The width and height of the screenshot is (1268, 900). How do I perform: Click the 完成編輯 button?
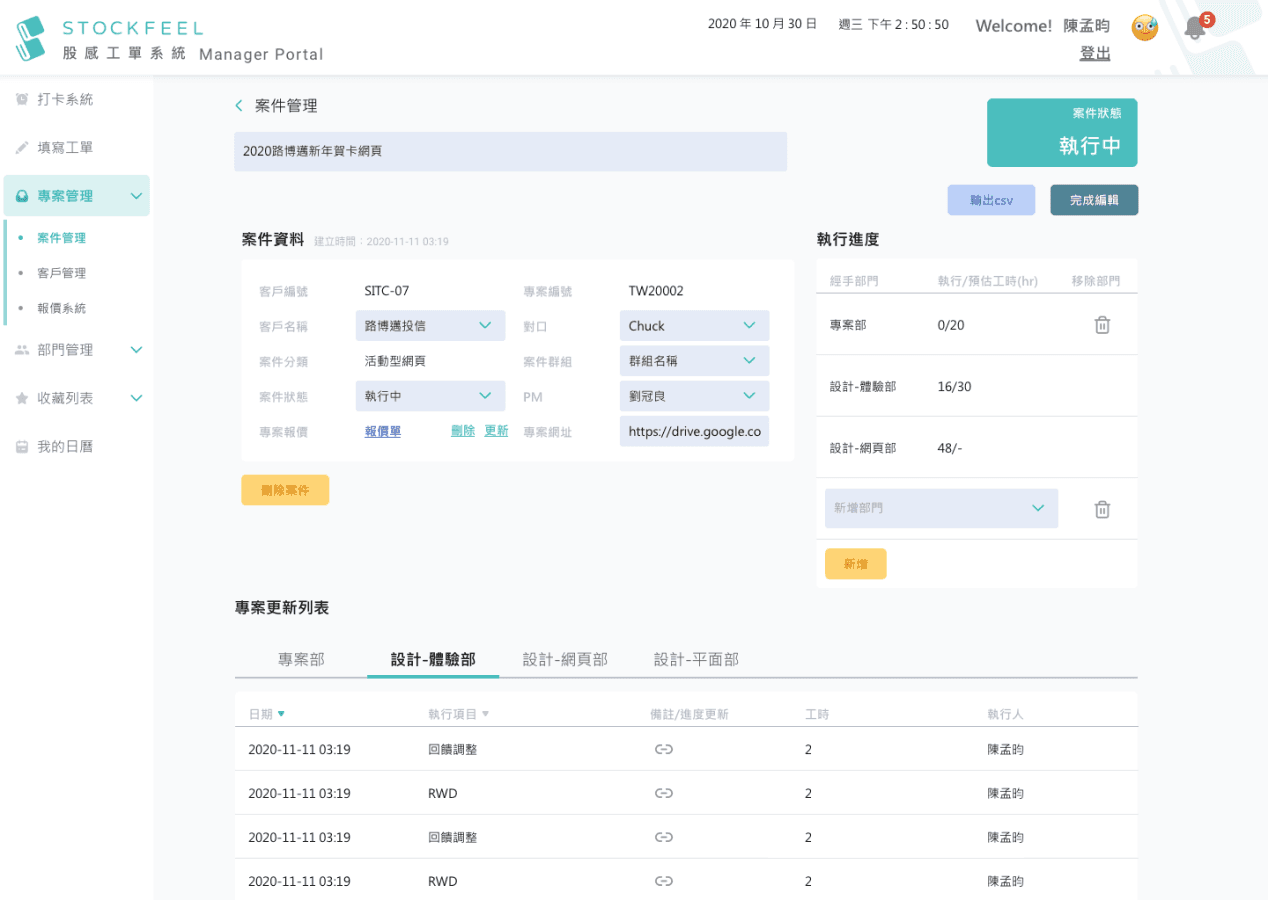1093,200
